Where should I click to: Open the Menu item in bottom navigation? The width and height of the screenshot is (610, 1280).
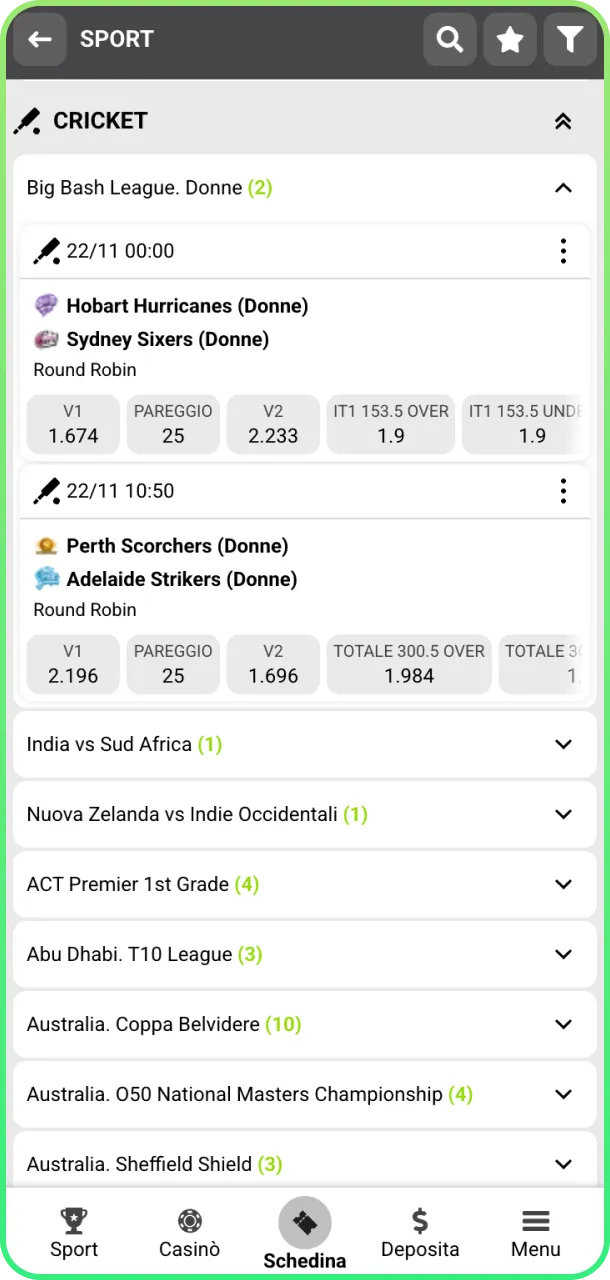535,1230
